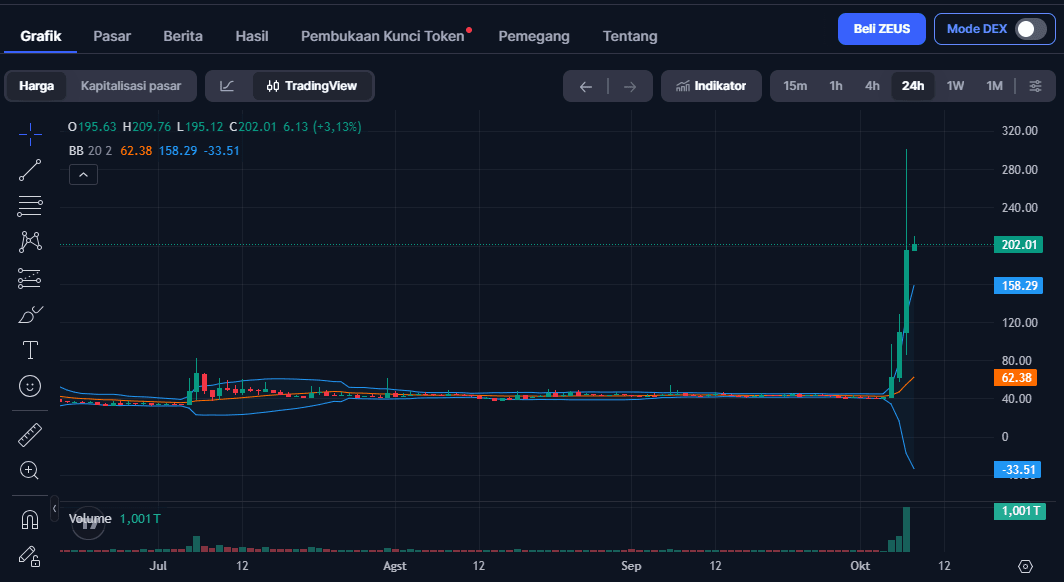Open the emoji icons tool
This screenshot has height=582, width=1064.
30,386
